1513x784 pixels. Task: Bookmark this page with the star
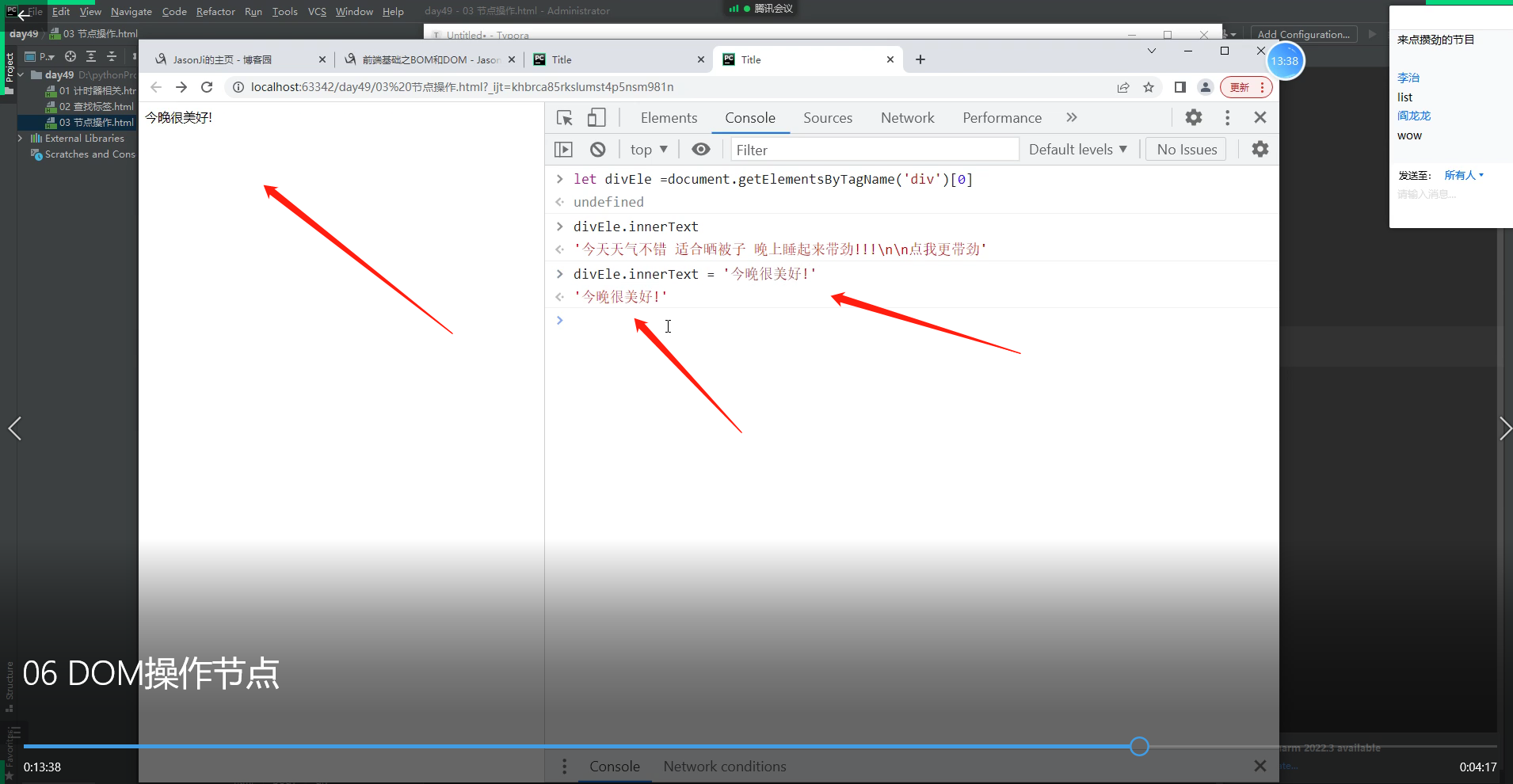(1149, 87)
